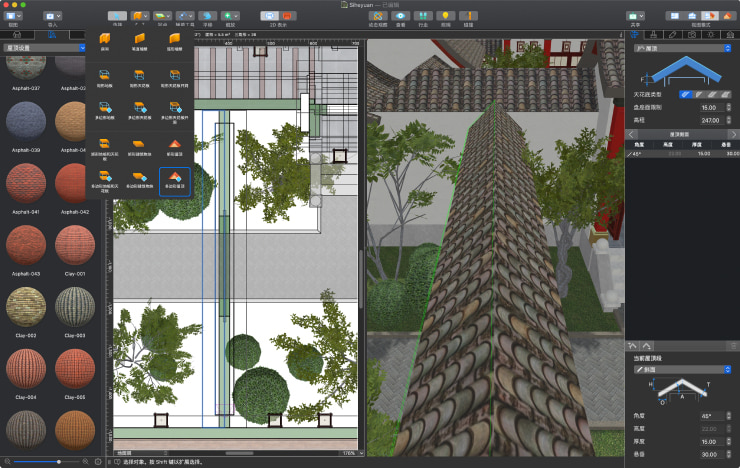The image size is (740, 468).
Task: Choose the arc wall tool in popup
Action: [x=175, y=41]
